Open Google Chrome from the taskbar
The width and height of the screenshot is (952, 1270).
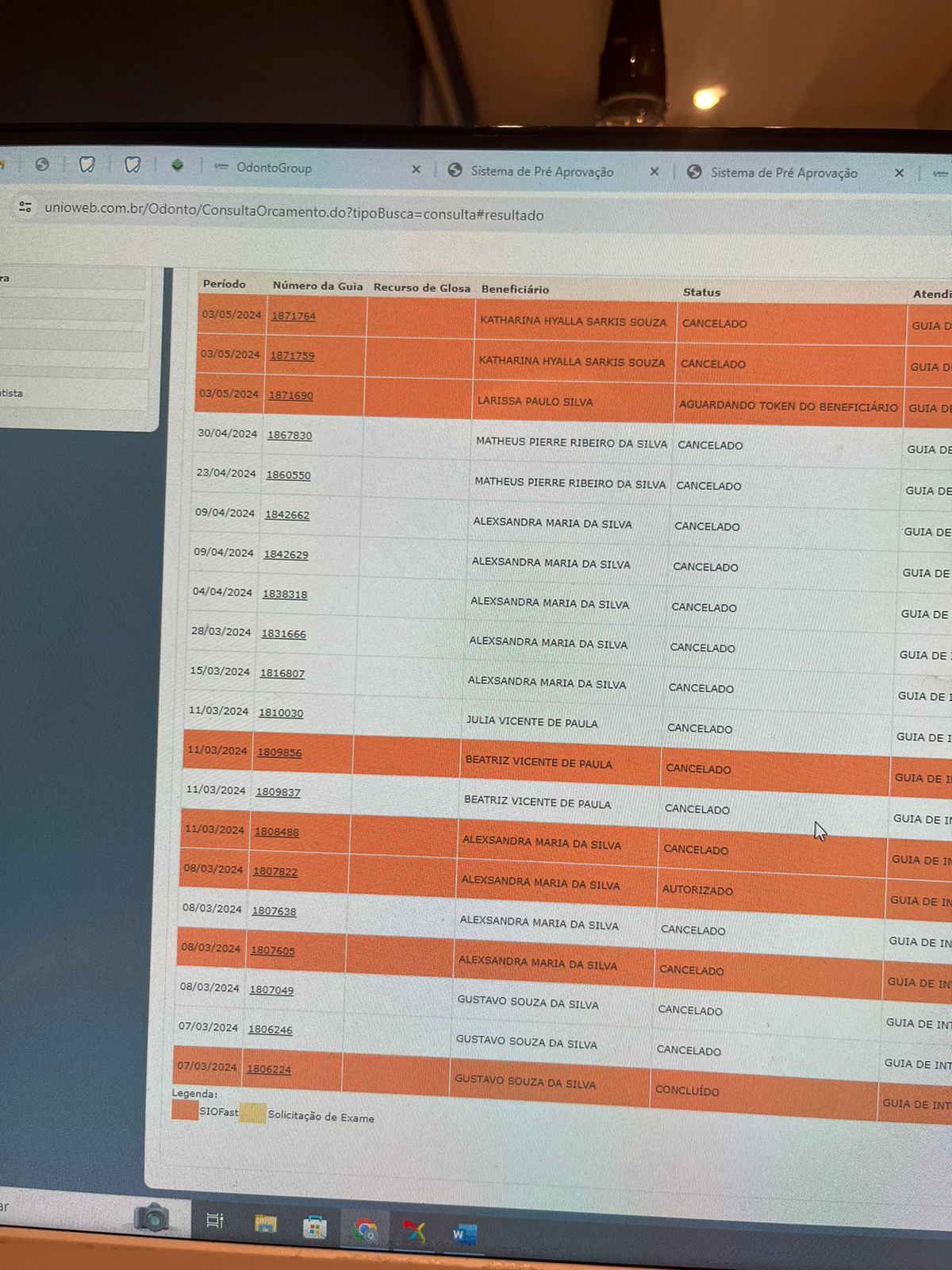pos(365,1230)
